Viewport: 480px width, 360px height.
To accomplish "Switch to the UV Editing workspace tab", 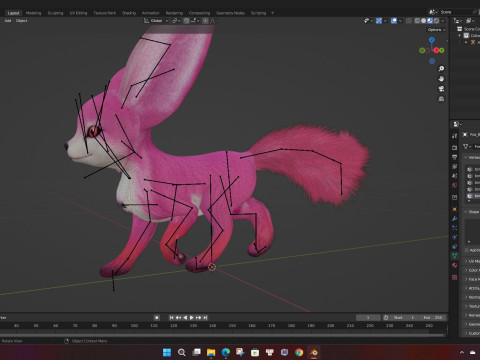I will [x=78, y=13].
